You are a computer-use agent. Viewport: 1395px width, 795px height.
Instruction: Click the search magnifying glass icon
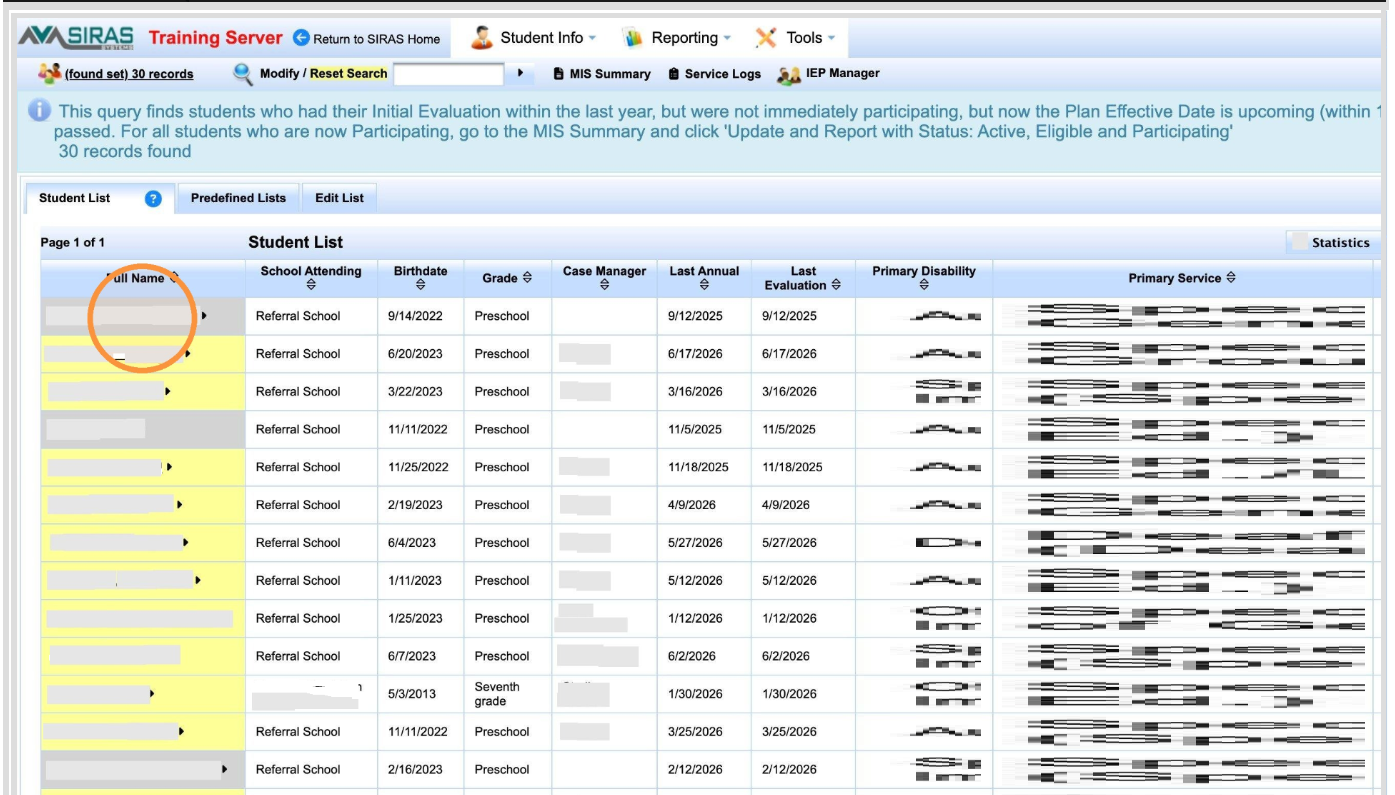243,73
